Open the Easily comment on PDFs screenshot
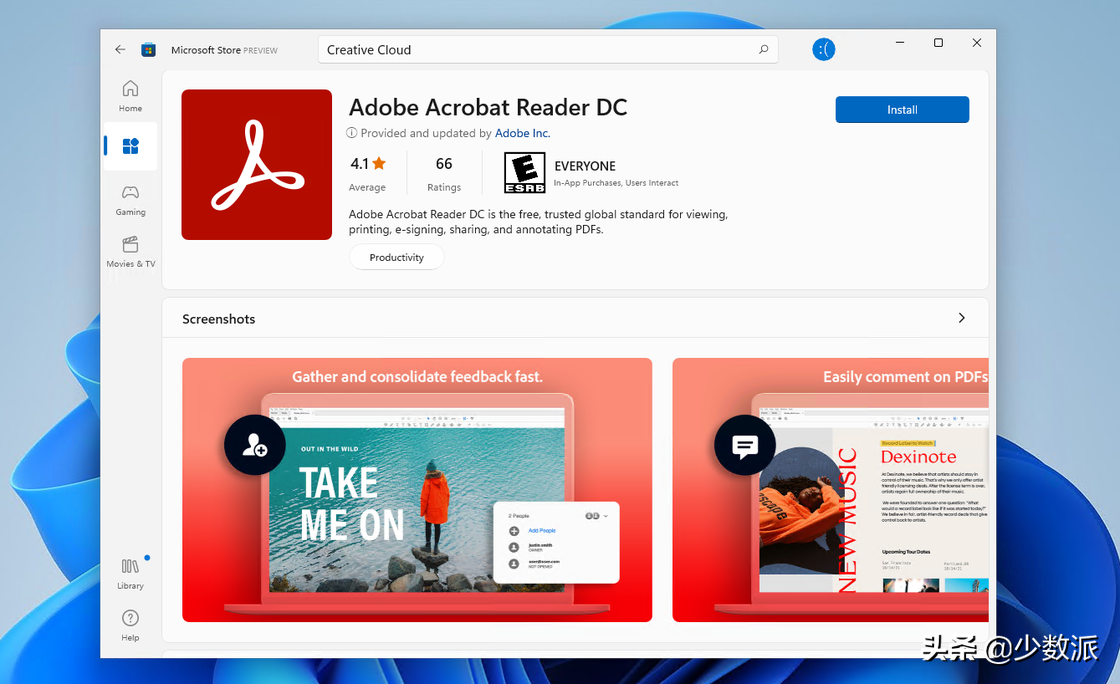 click(x=830, y=490)
